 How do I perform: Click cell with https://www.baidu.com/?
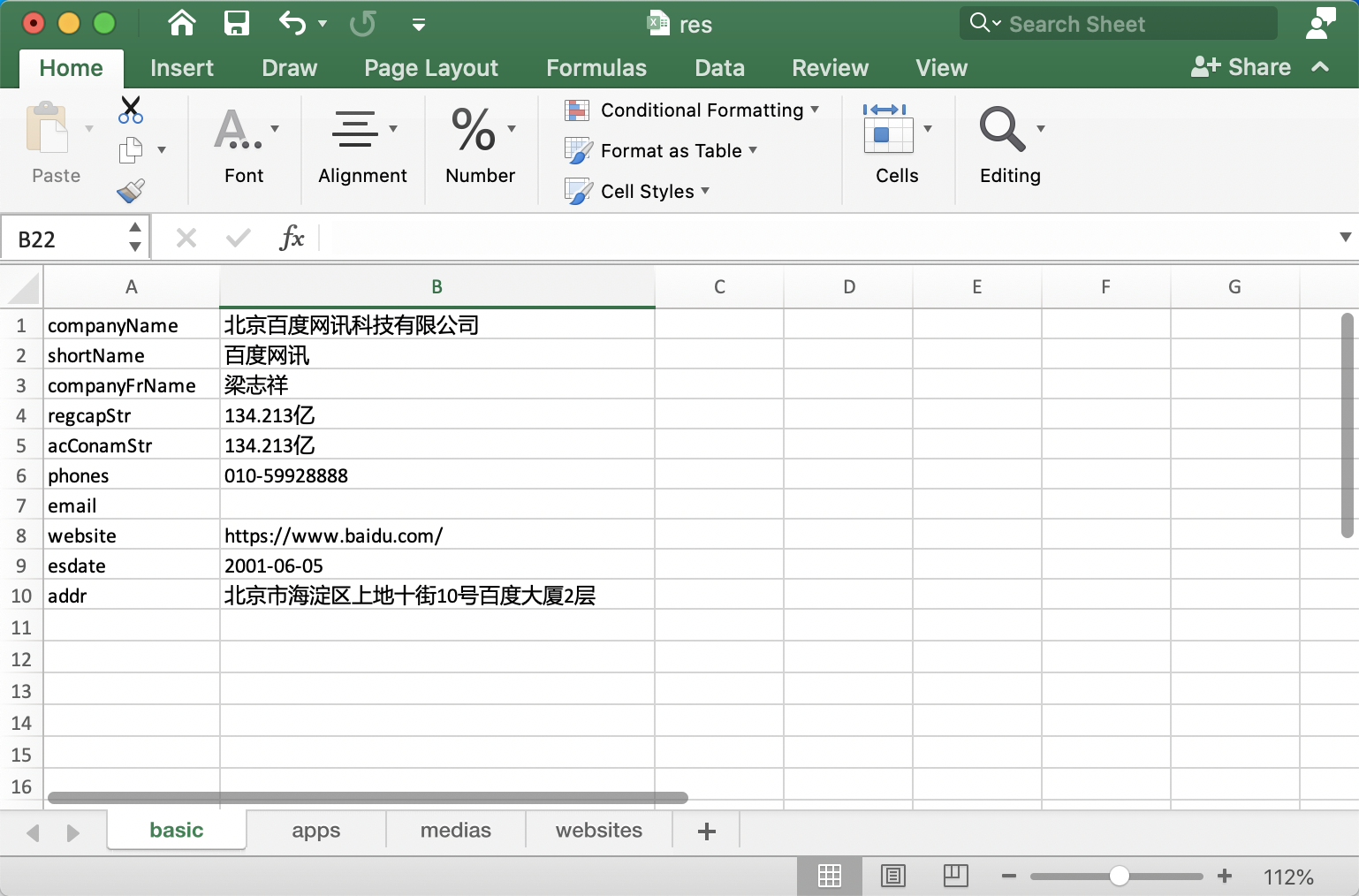click(437, 535)
